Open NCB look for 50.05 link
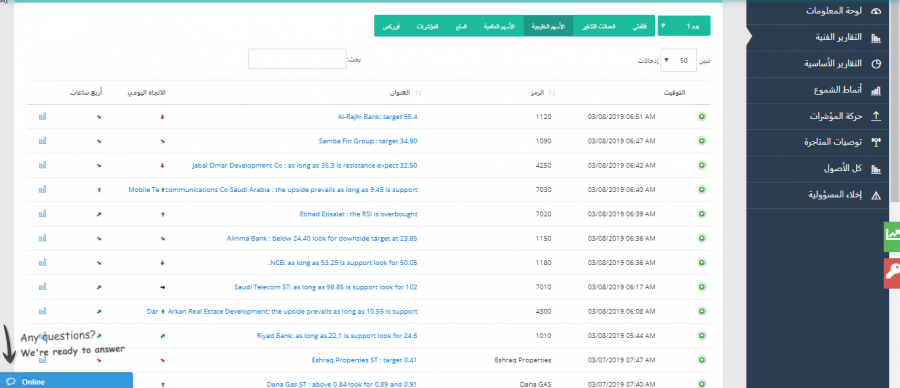 343,262
